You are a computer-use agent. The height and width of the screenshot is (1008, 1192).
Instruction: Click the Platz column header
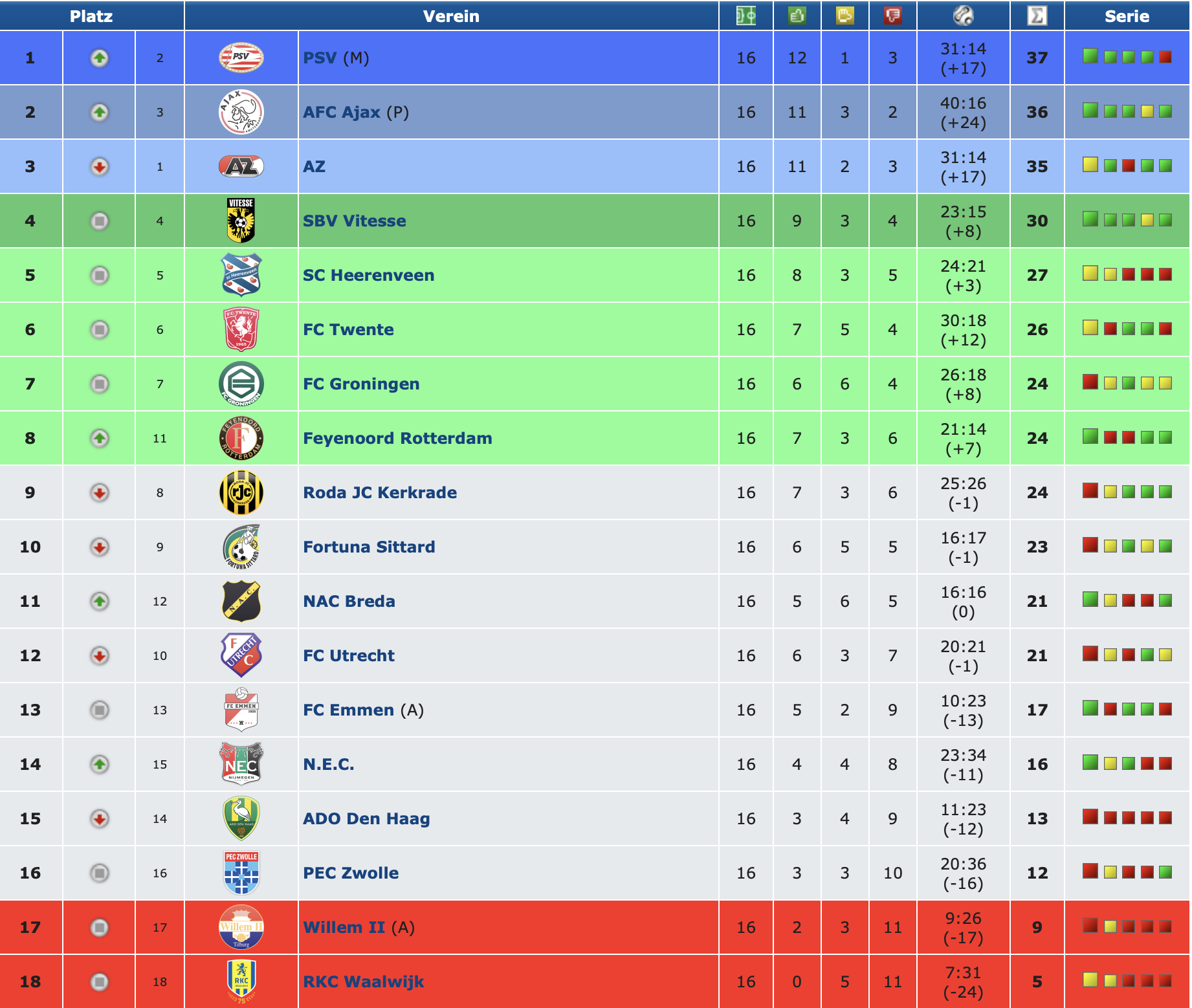[x=91, y=16]
